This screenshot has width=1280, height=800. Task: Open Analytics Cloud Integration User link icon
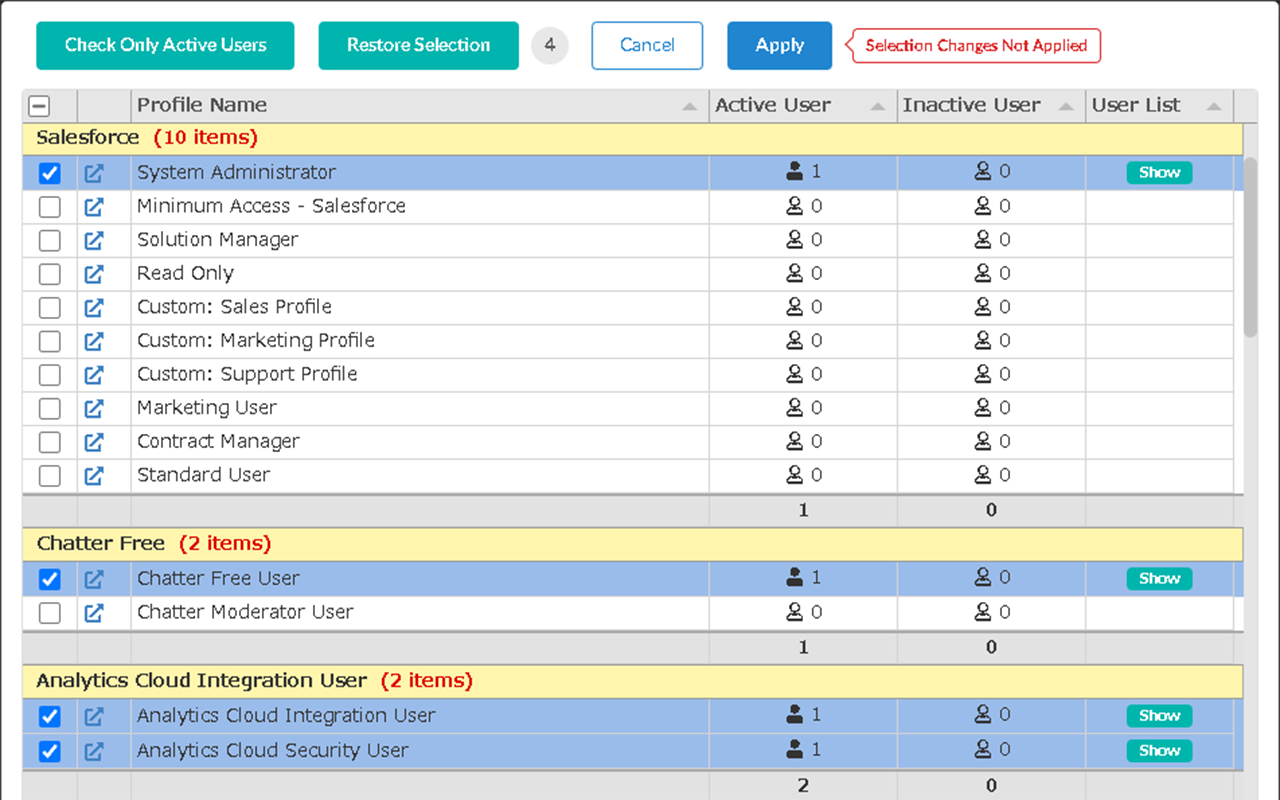[93, 716]
